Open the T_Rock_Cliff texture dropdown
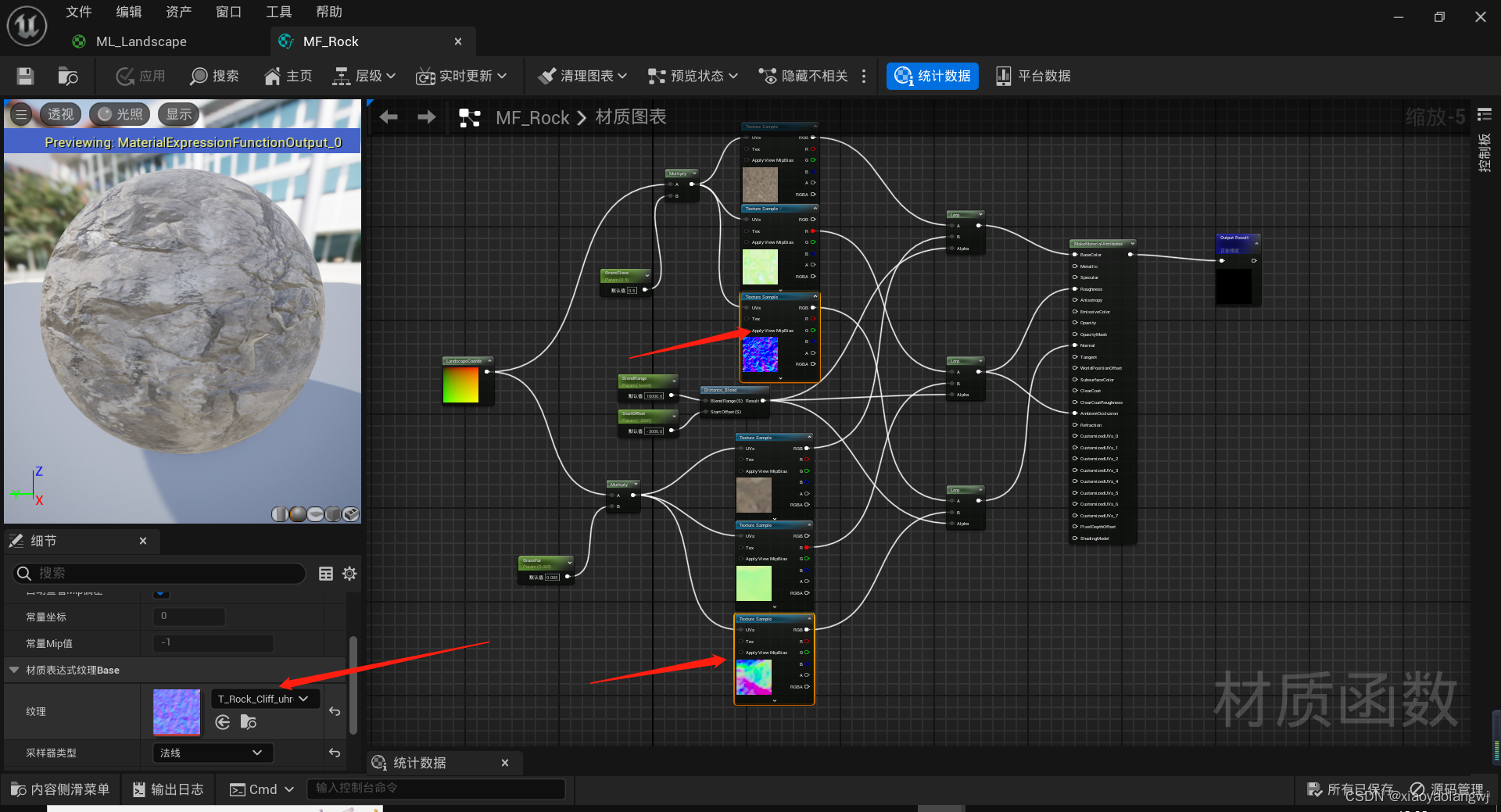The width and height of the screenshot is (1501, 812). tap(265, 699)
